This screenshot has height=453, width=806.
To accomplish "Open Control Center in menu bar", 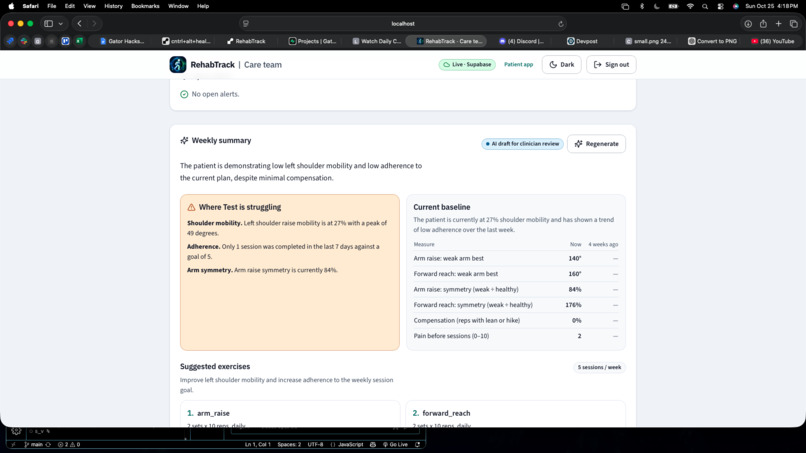I will tap(720, 6).
